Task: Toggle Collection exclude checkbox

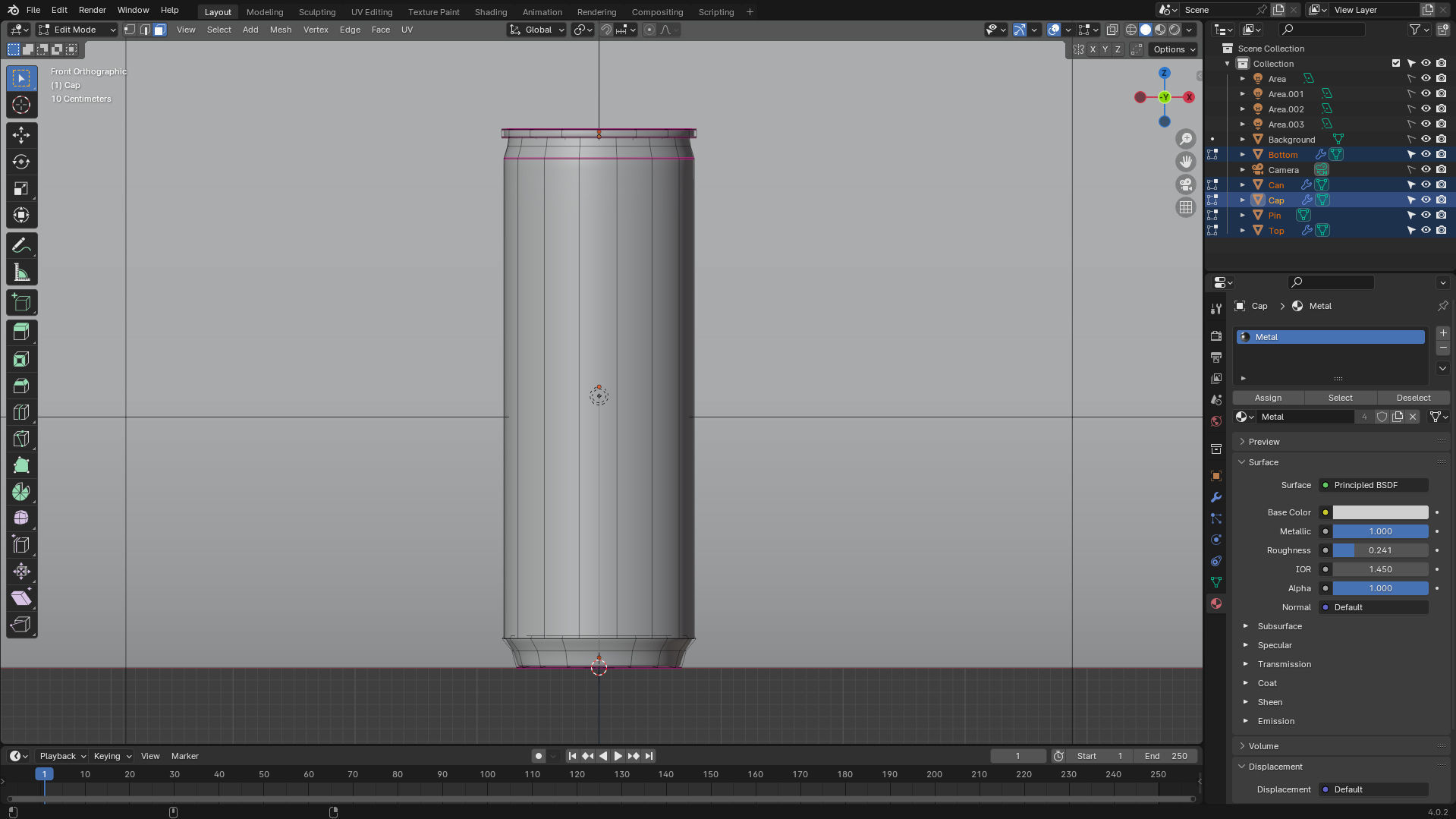Action: pyautogui.click(x=1396, y=63)
